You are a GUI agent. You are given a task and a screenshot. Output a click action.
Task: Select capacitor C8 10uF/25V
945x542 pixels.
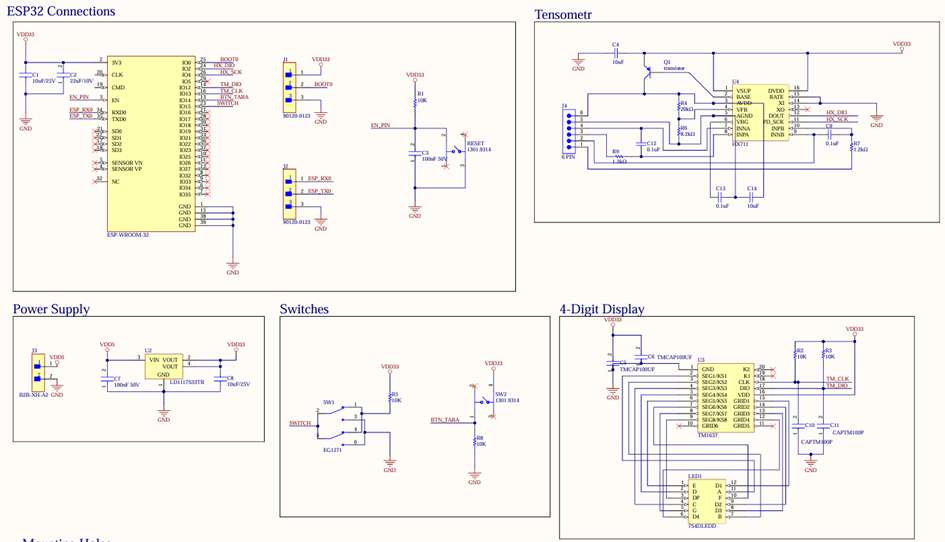coord(220,379)
